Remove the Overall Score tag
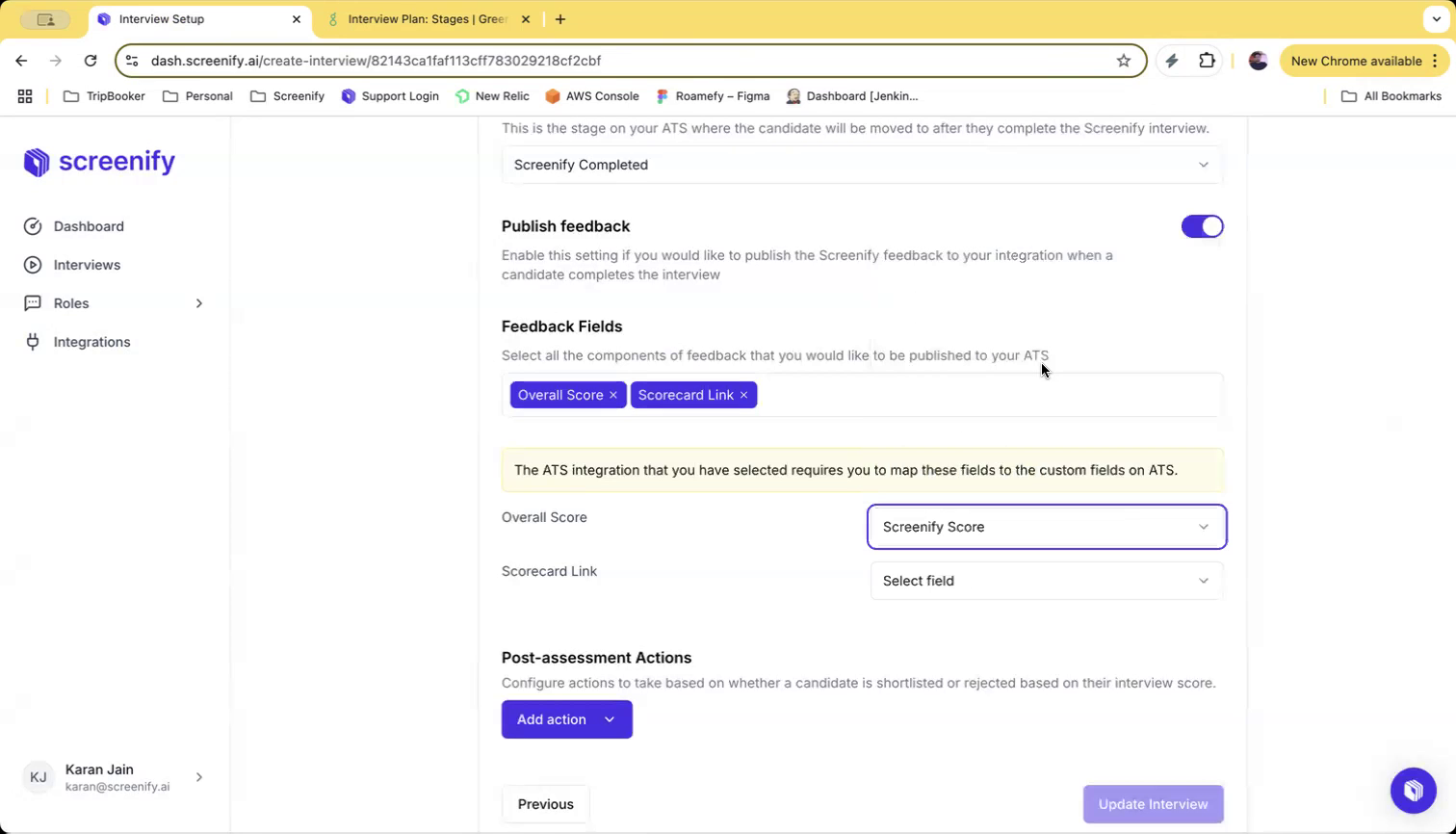 [613, 395]
